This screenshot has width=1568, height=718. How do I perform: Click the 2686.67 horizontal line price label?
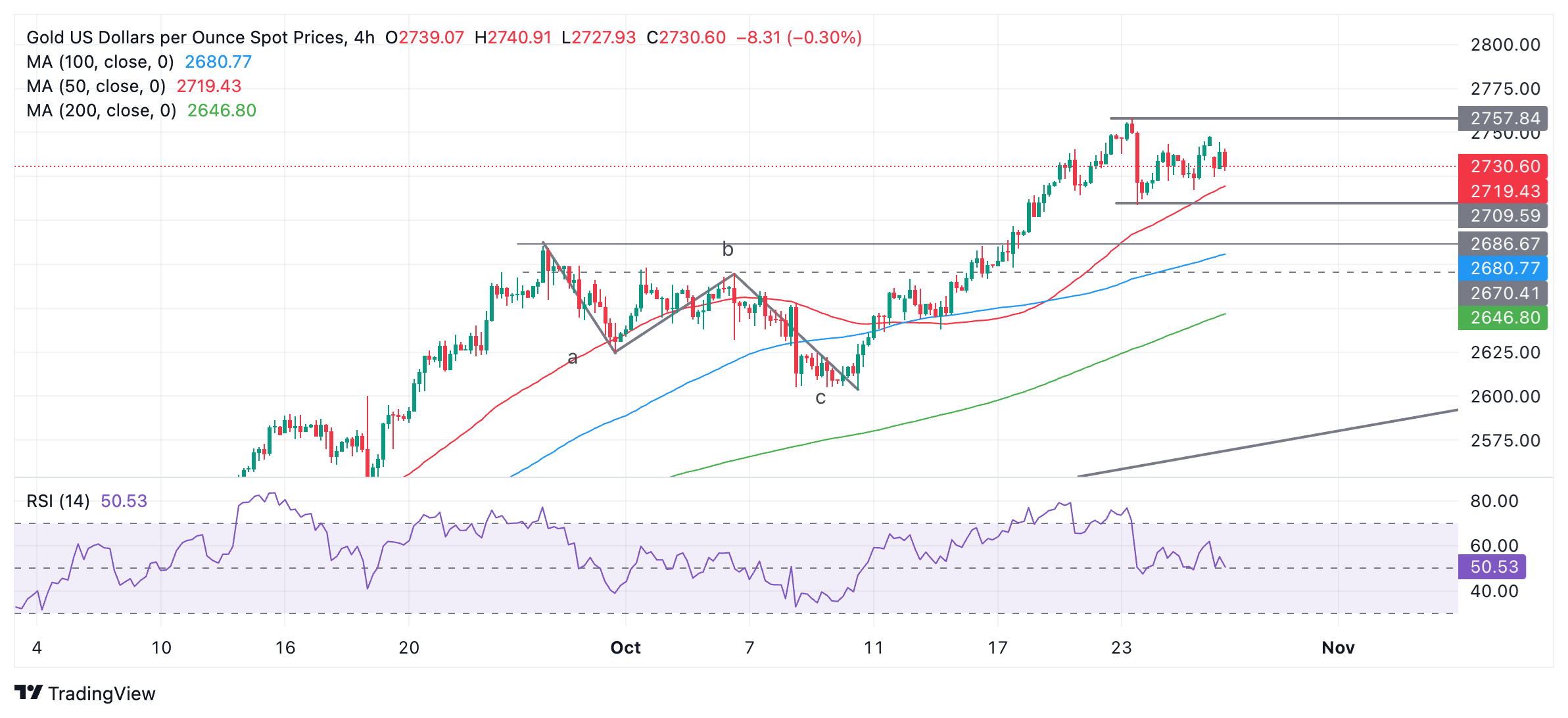1504,244
